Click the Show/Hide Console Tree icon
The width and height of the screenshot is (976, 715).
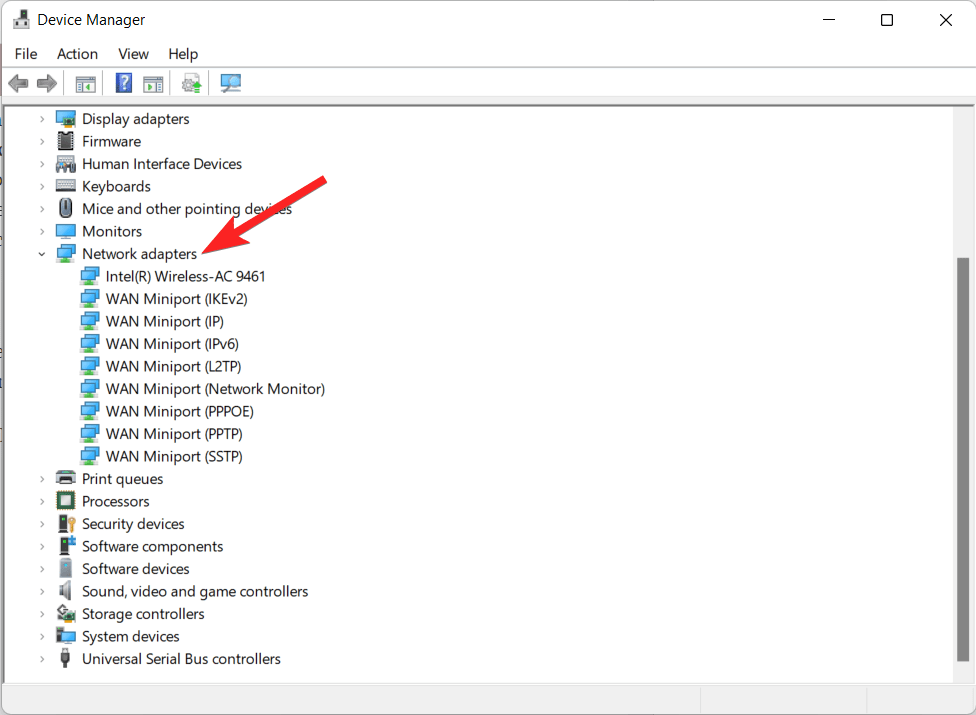click(x=86, y=84)
